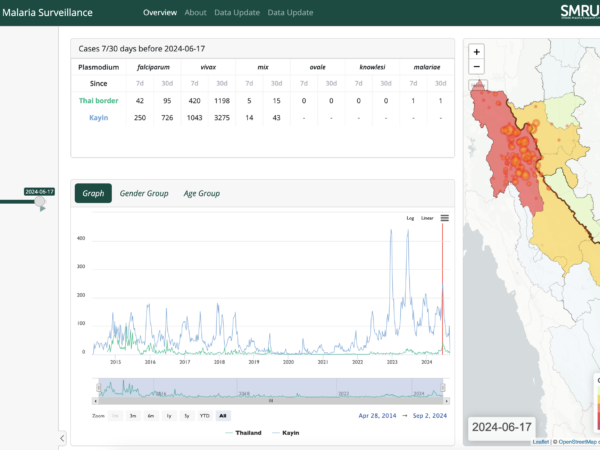
Task: Open the chart hamburger context menu
Action: (x=444, y=218)
